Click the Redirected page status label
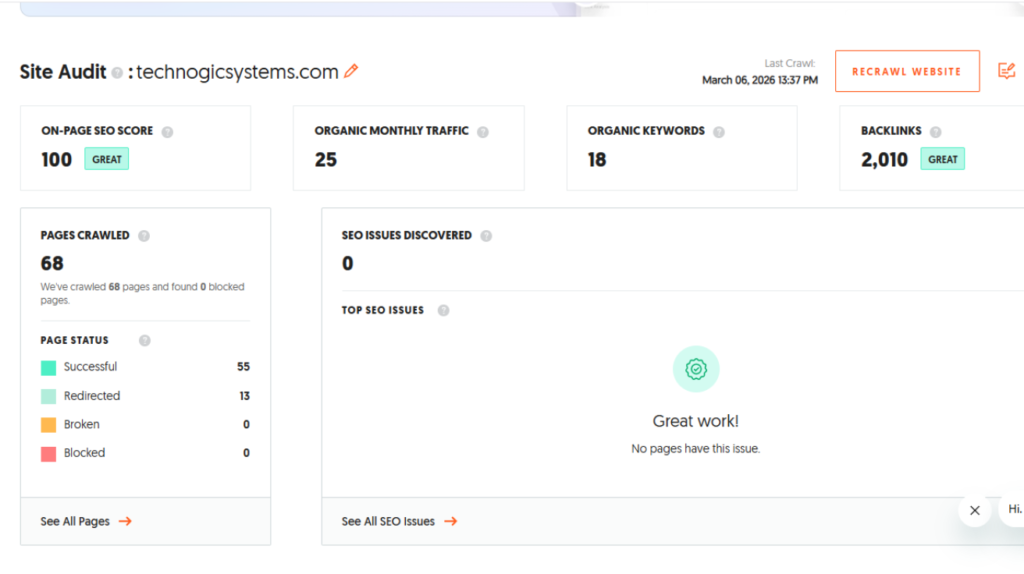This screenshot has height=574, width=1024. tap(92, 396)
